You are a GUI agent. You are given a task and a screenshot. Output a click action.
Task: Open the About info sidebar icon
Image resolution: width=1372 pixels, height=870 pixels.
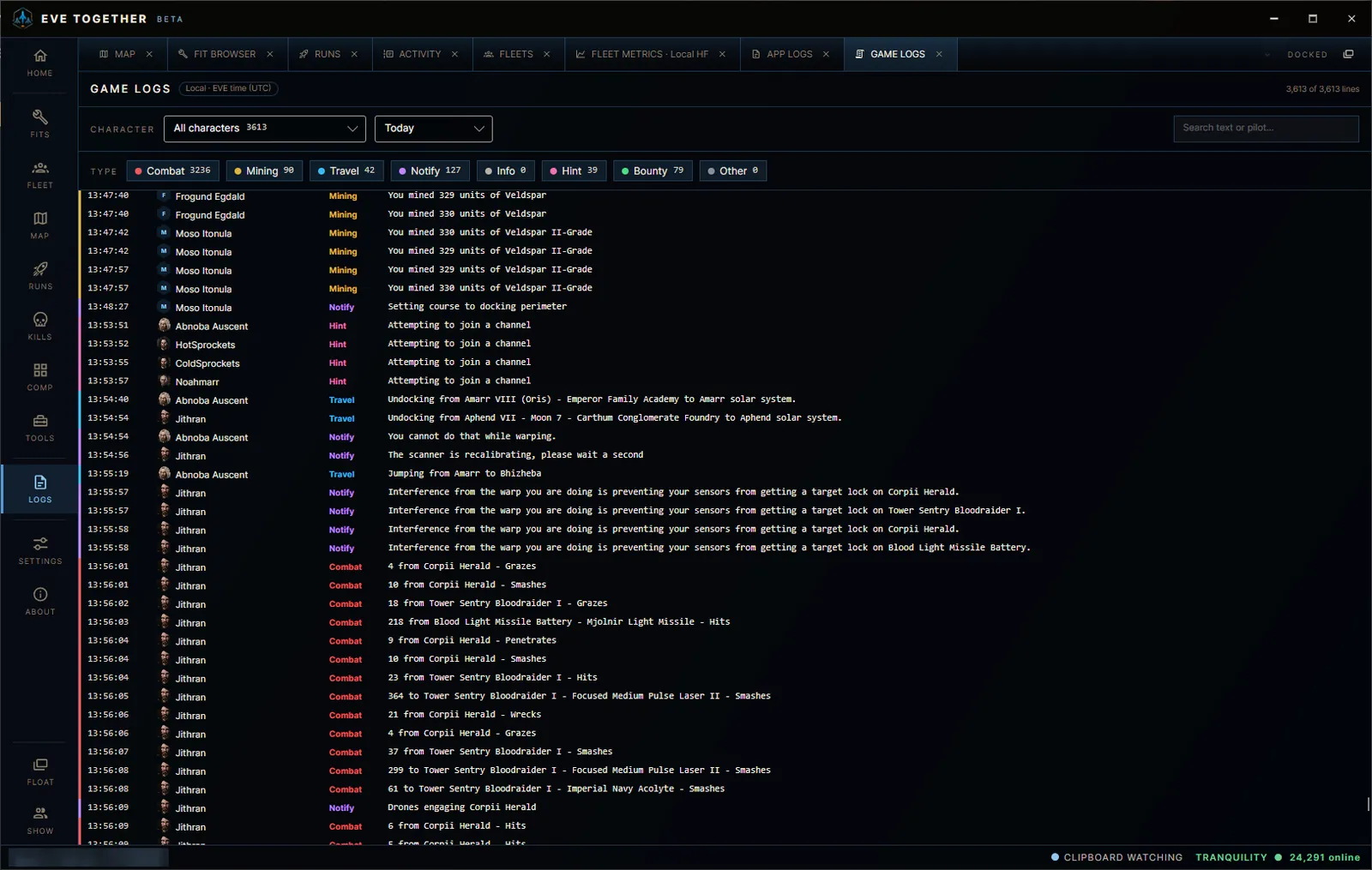[x=39, y=601]
